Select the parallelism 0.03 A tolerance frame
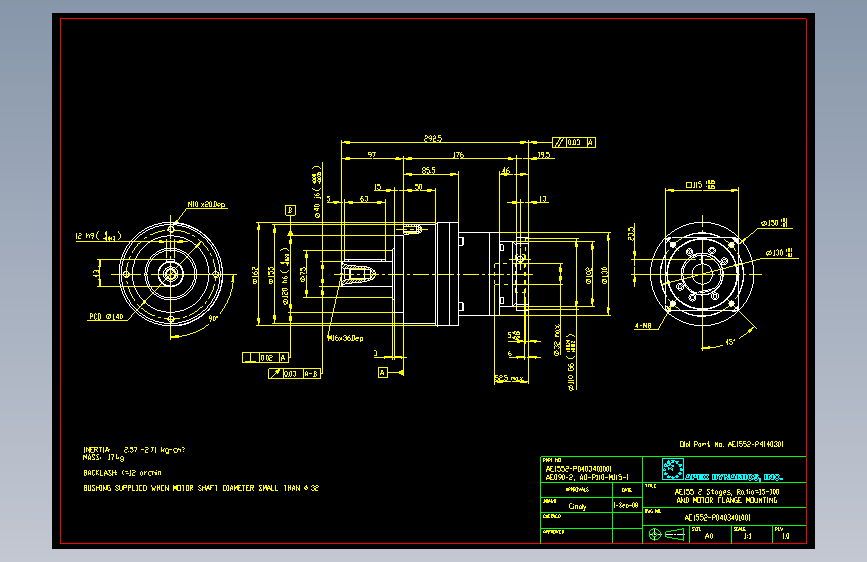This screenshot has width=867, height=562. pos(574,142)
